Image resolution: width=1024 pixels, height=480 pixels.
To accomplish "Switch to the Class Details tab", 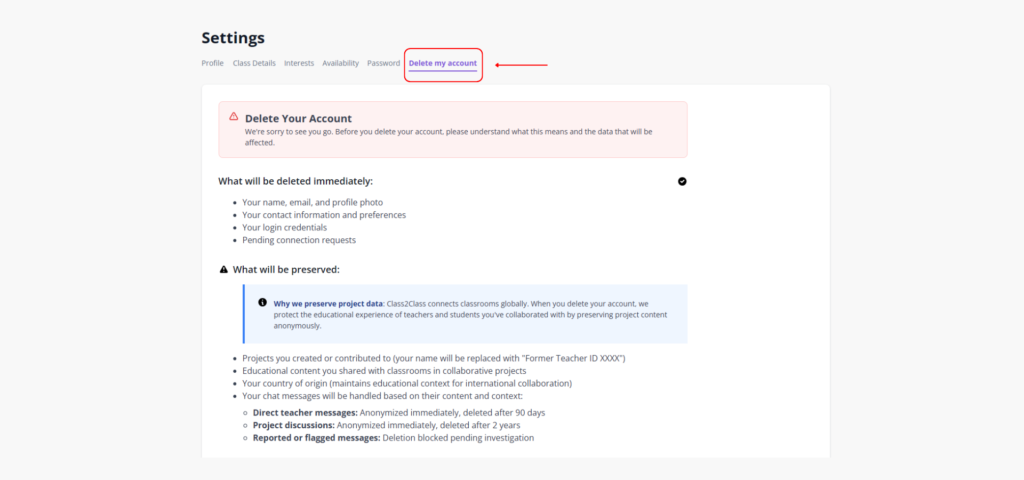I will pyautogui.click(x=254, y=63).
